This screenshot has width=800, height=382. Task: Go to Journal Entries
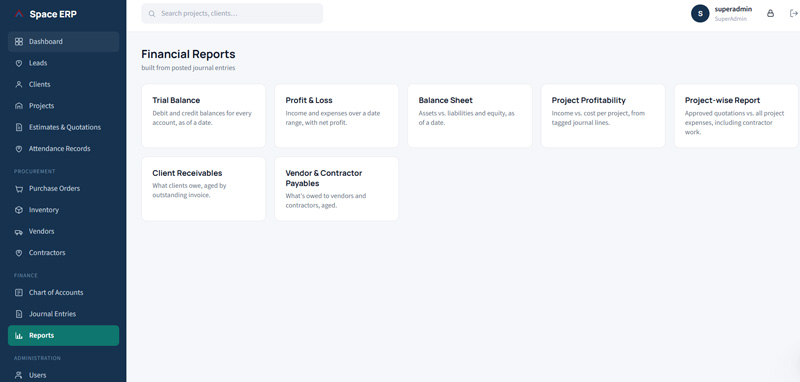click(x=63, y=314)
